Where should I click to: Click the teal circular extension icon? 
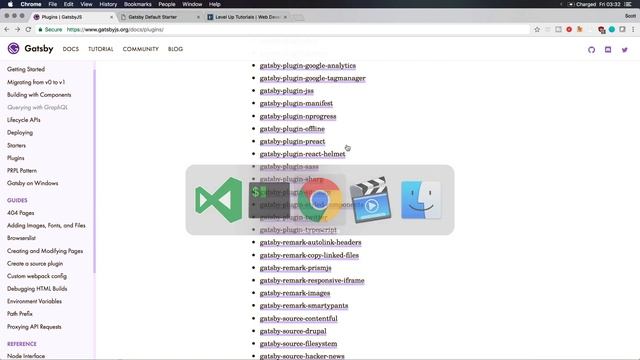pos(611,29)
